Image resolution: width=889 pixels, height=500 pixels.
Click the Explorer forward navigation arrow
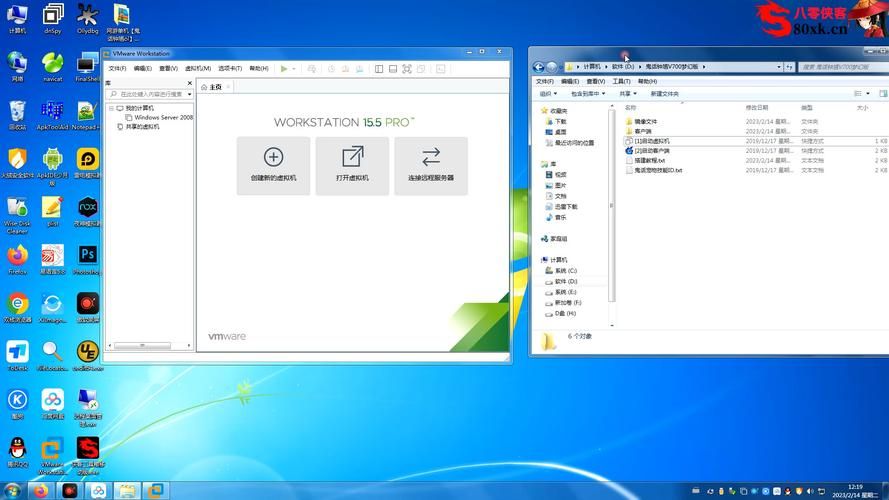[551, 67]
